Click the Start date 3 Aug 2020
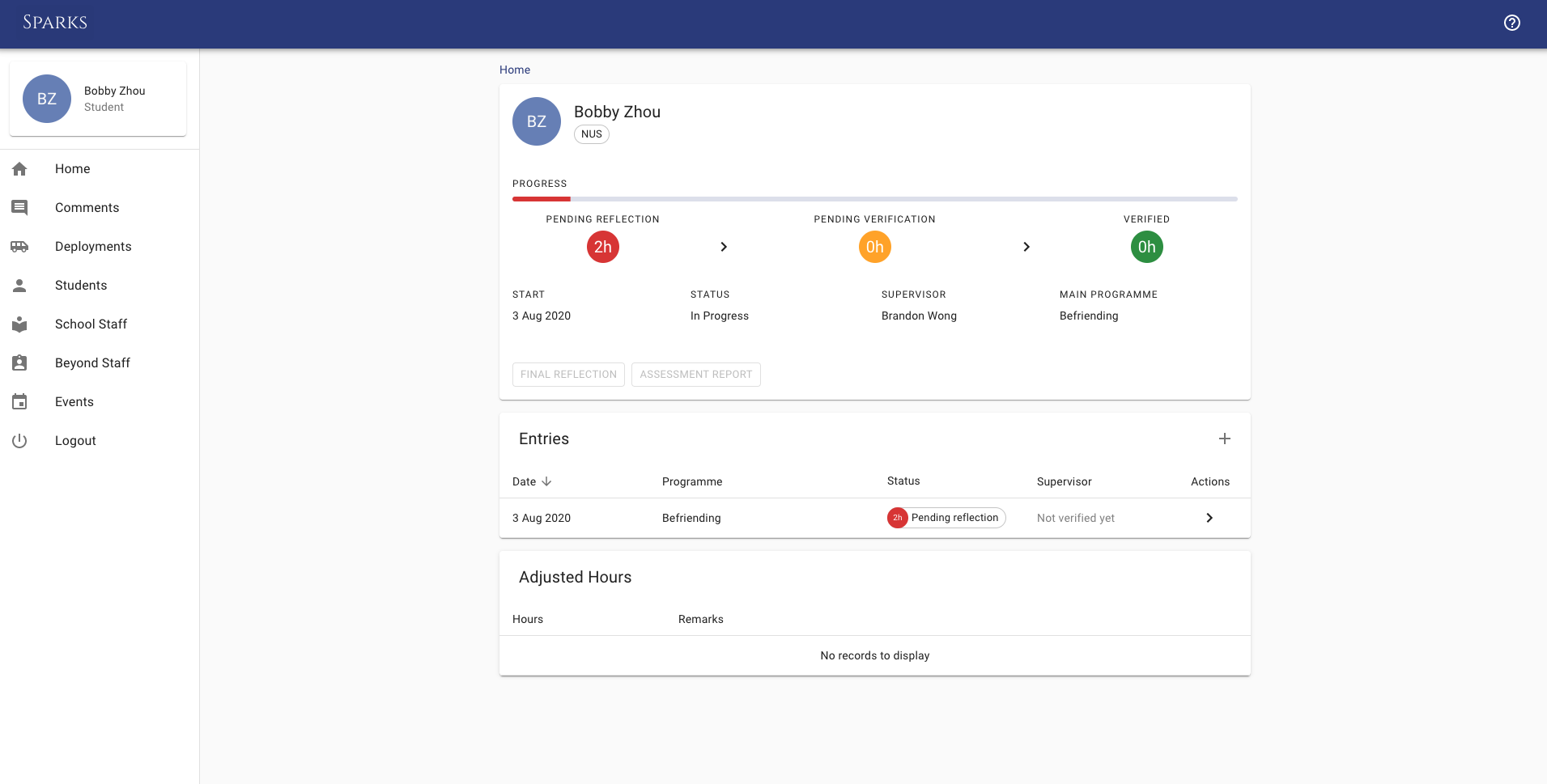The width and height of the screenshot is (1547, 784). tap(542, 316)
